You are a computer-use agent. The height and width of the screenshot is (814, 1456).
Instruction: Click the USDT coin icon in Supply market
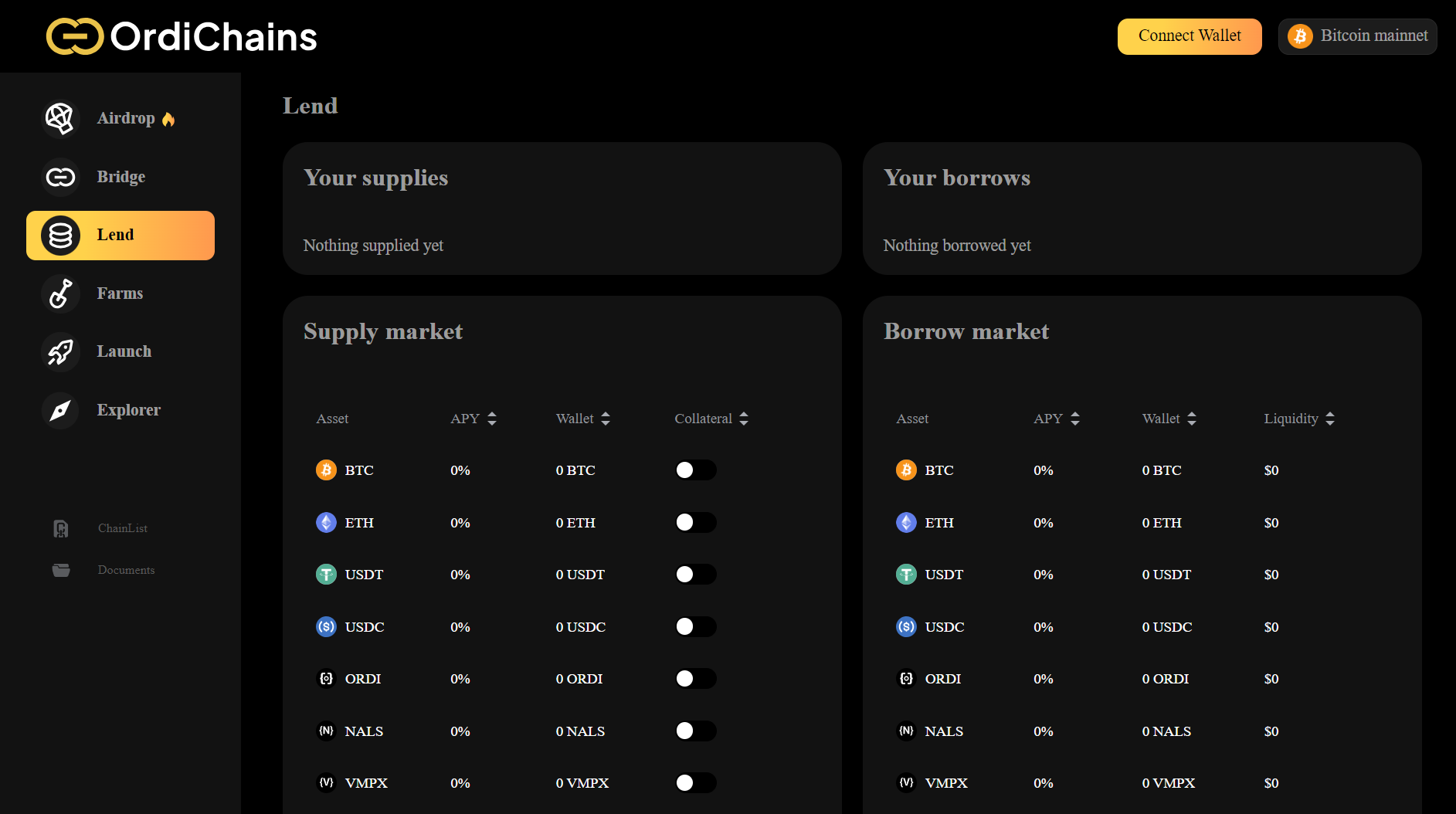326,574
